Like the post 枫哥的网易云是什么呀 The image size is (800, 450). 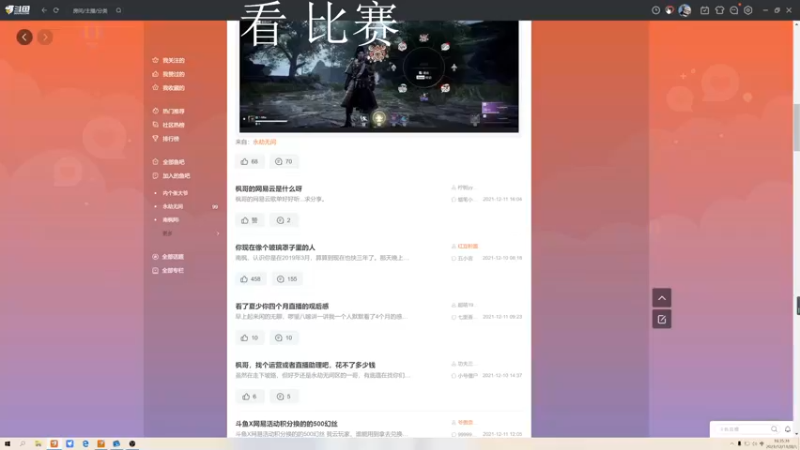(x=249, y=220)
